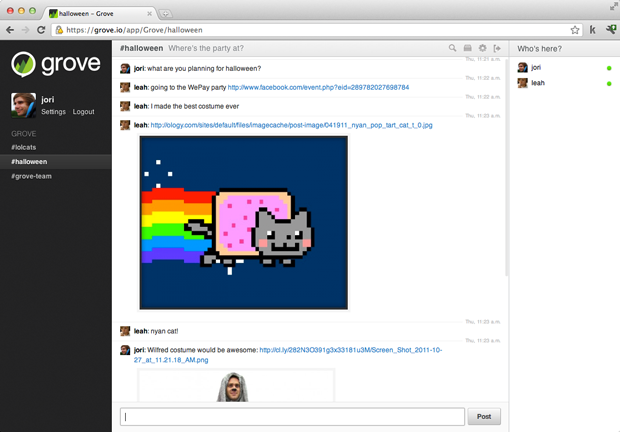Open the browser wrench menu icon
This screenshot has height=432, width=620.
click(x=611, y=30)
